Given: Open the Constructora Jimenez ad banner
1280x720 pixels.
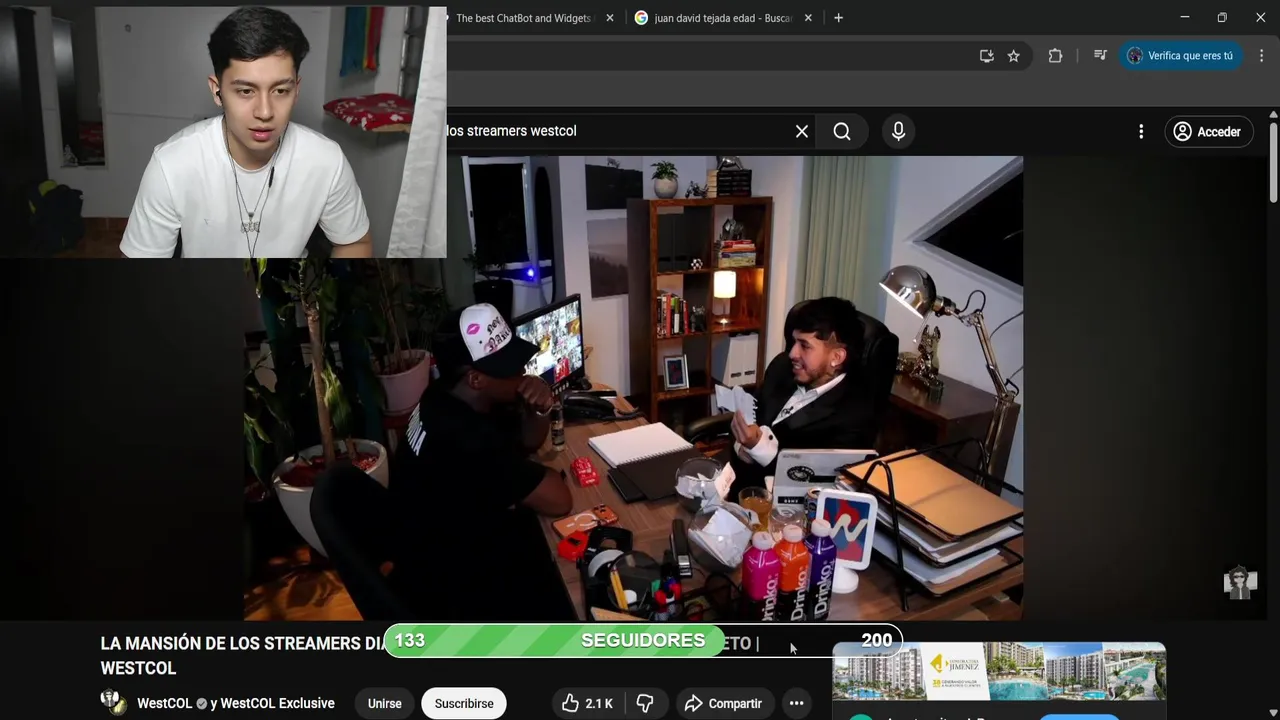Looking at the screenshot, I should [x=999, y=672].
